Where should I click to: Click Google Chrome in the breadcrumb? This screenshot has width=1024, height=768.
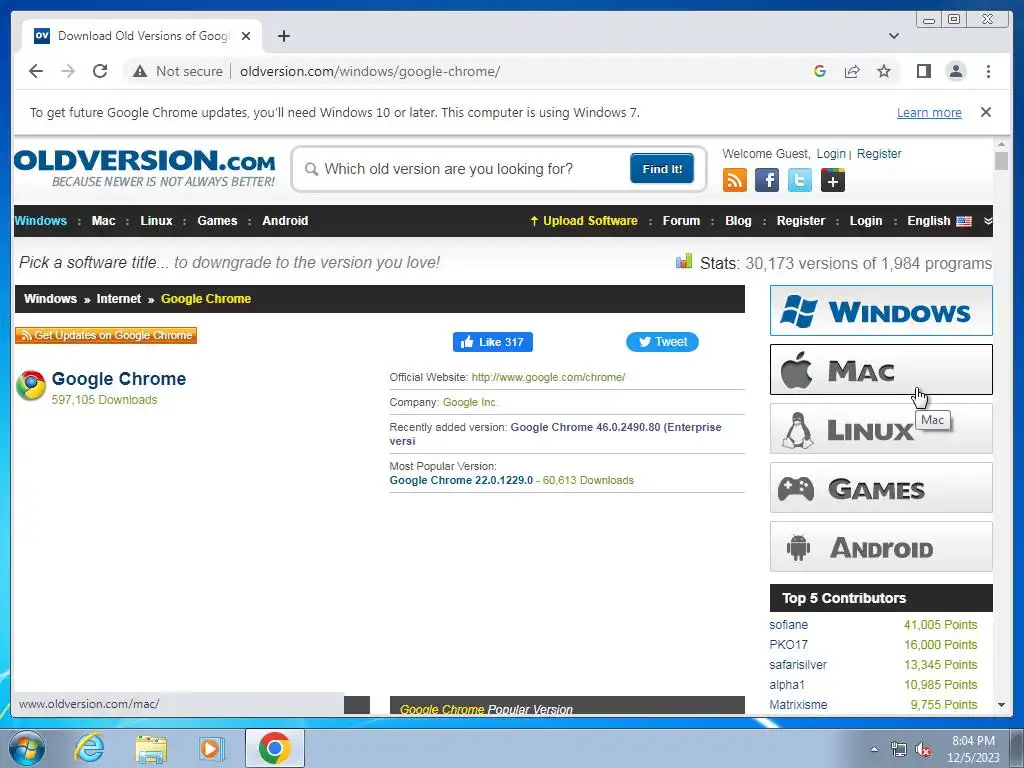(x=206, y=298)
